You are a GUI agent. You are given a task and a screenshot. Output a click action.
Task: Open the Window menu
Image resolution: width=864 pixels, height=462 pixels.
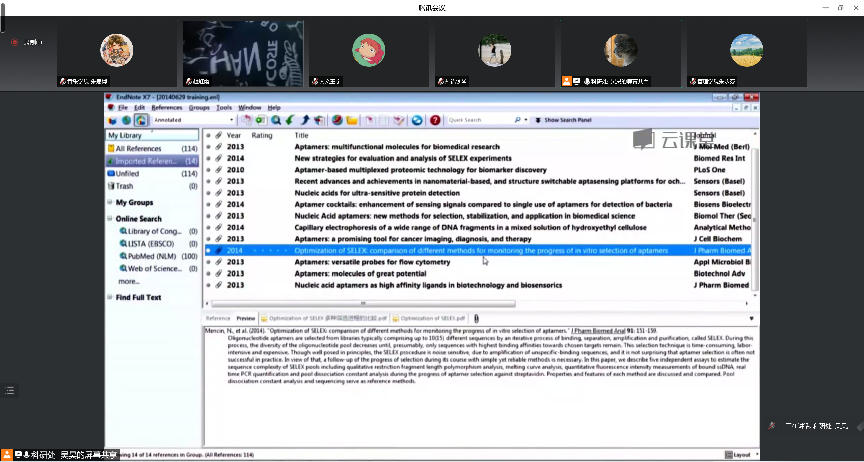click(x=250, y=108)
